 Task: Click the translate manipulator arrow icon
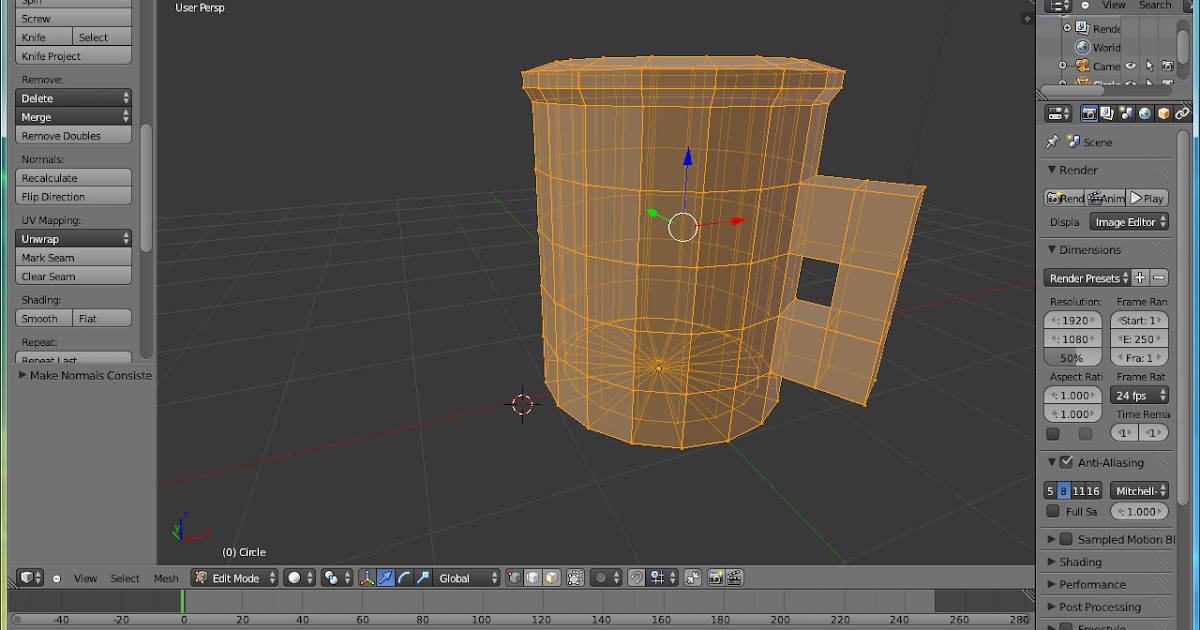click(x=385, y=578)
